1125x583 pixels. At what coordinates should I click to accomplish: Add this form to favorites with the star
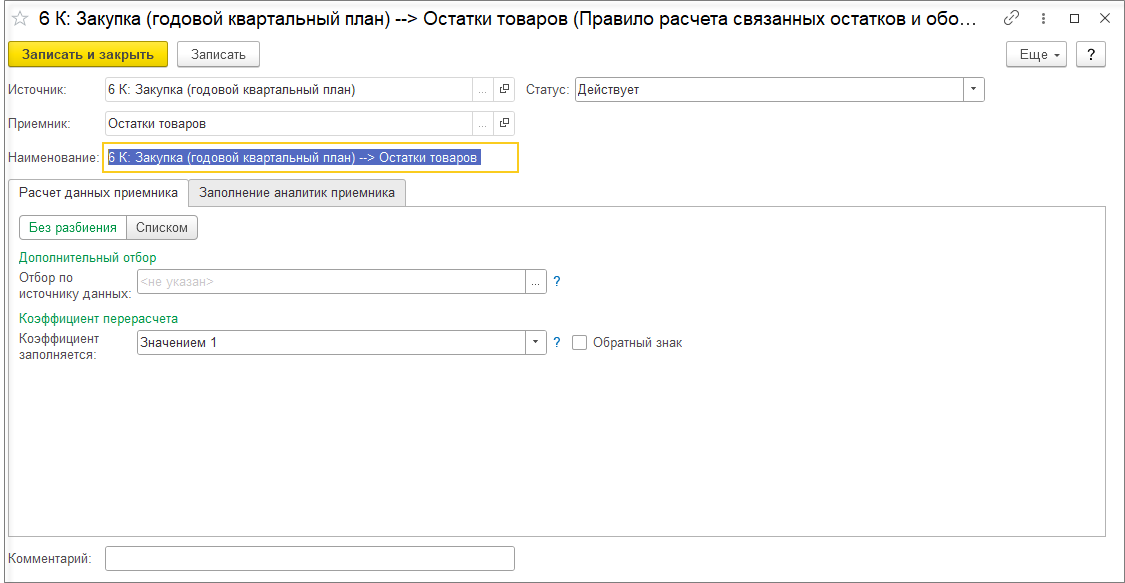20,18
